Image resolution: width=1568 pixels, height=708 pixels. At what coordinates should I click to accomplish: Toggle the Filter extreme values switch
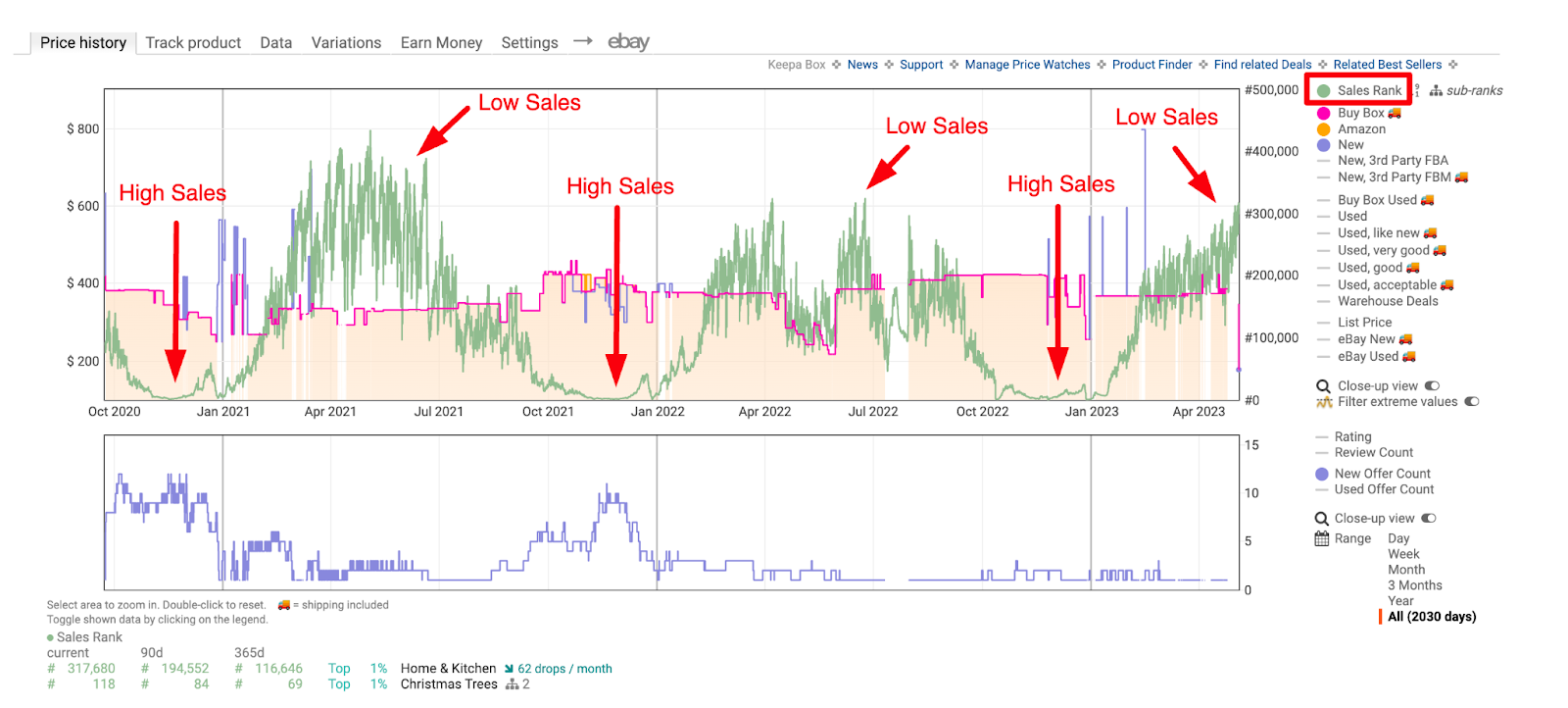pos(1471,402)
